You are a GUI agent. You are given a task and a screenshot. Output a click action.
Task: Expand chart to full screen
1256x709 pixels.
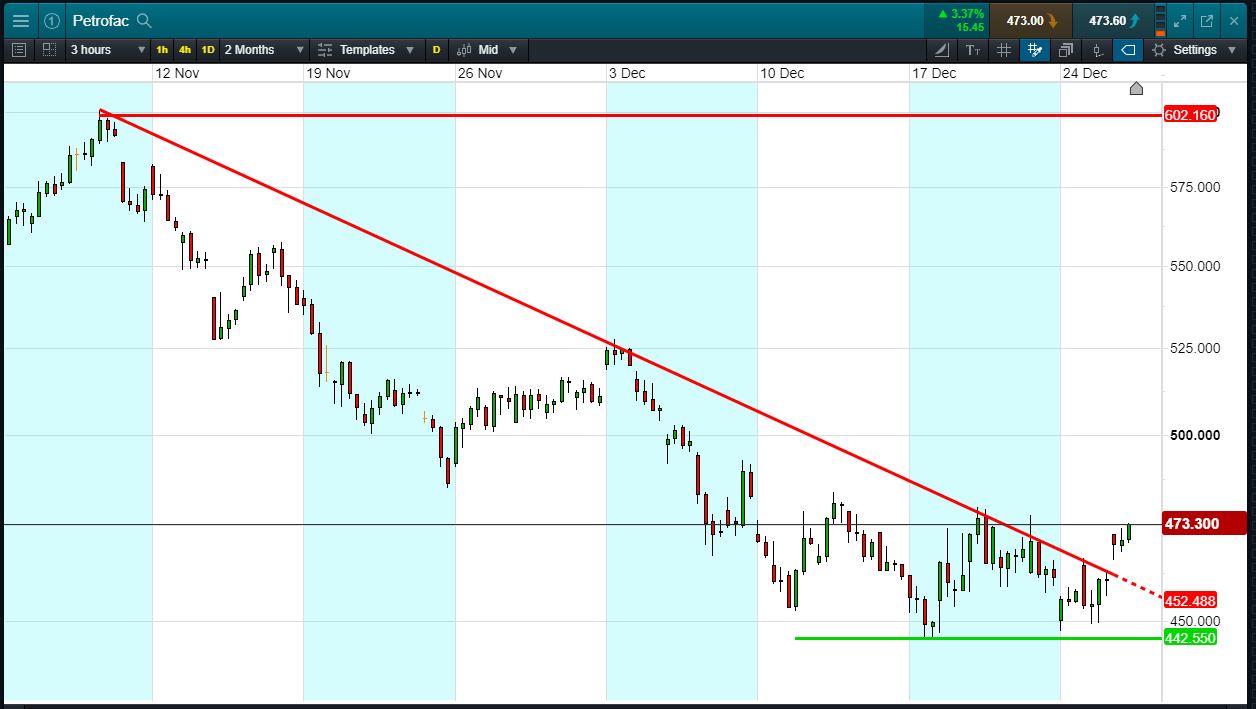pos(1181,20)
